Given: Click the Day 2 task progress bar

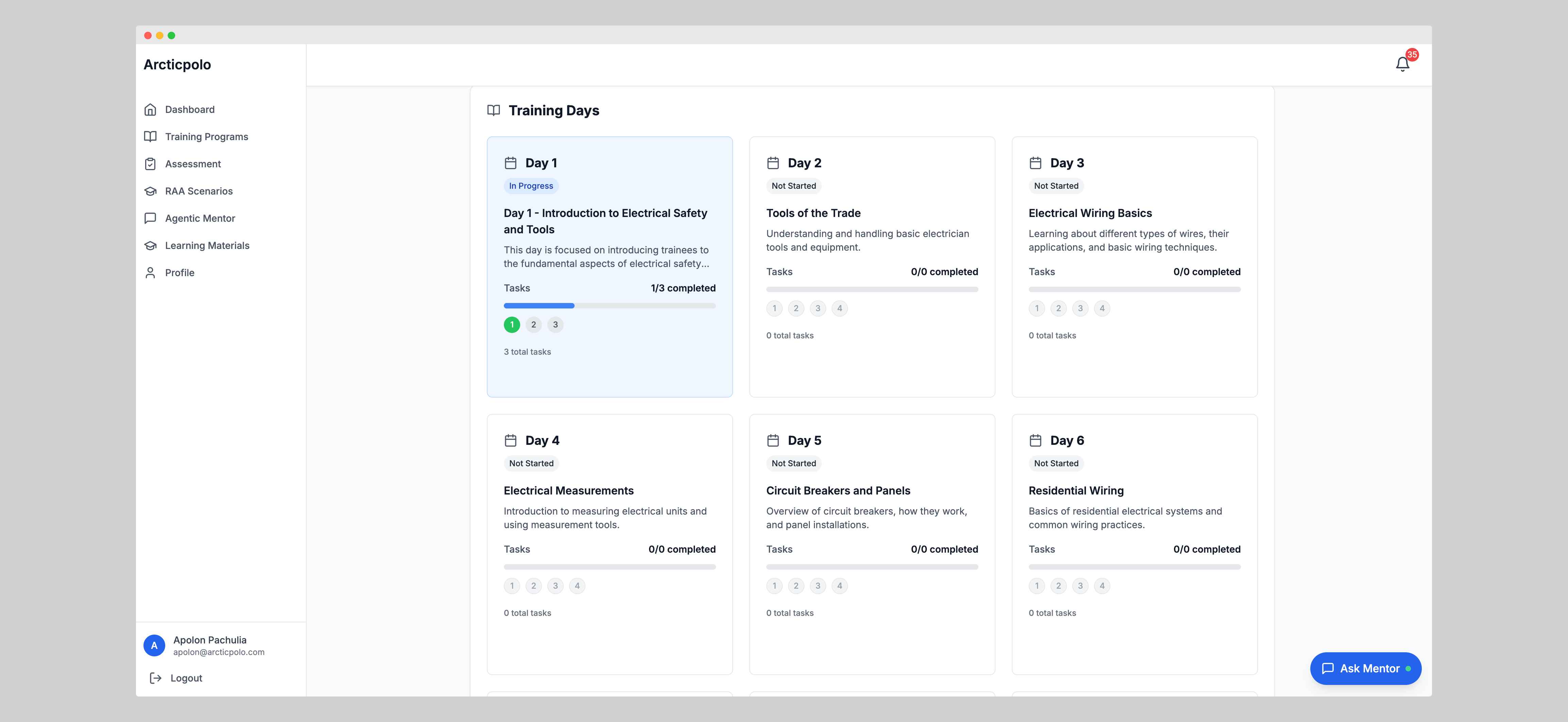Looking at the screenshot, I should 872,289.
